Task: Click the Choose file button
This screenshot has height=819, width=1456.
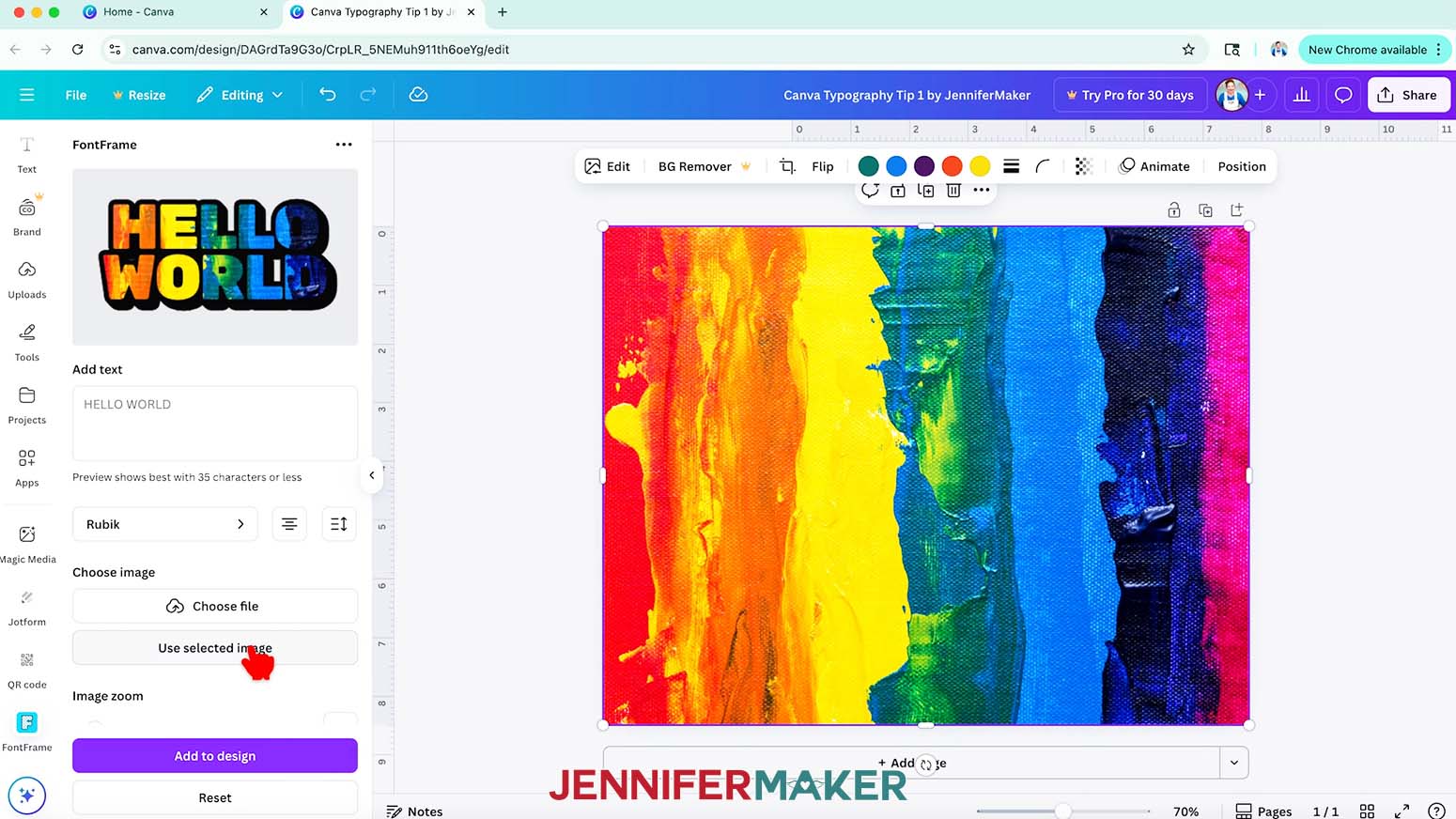Action: 215,606
